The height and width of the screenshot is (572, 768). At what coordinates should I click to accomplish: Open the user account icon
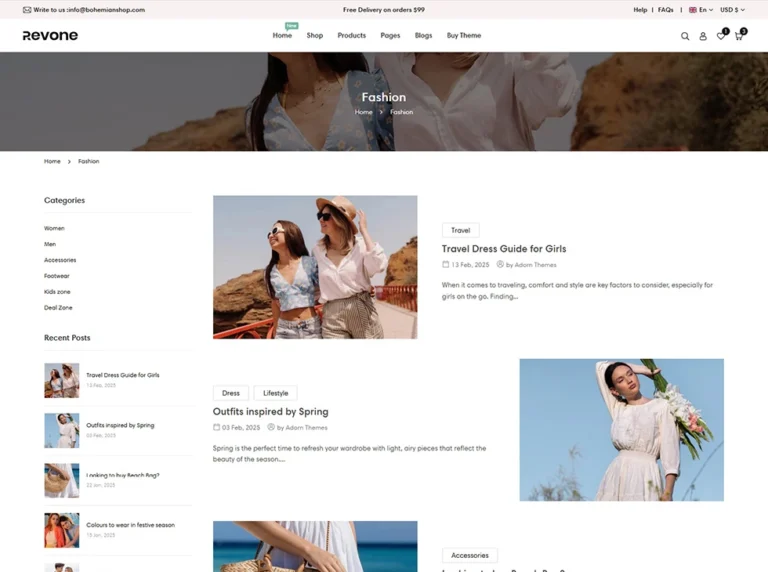[x=703, y=36]
